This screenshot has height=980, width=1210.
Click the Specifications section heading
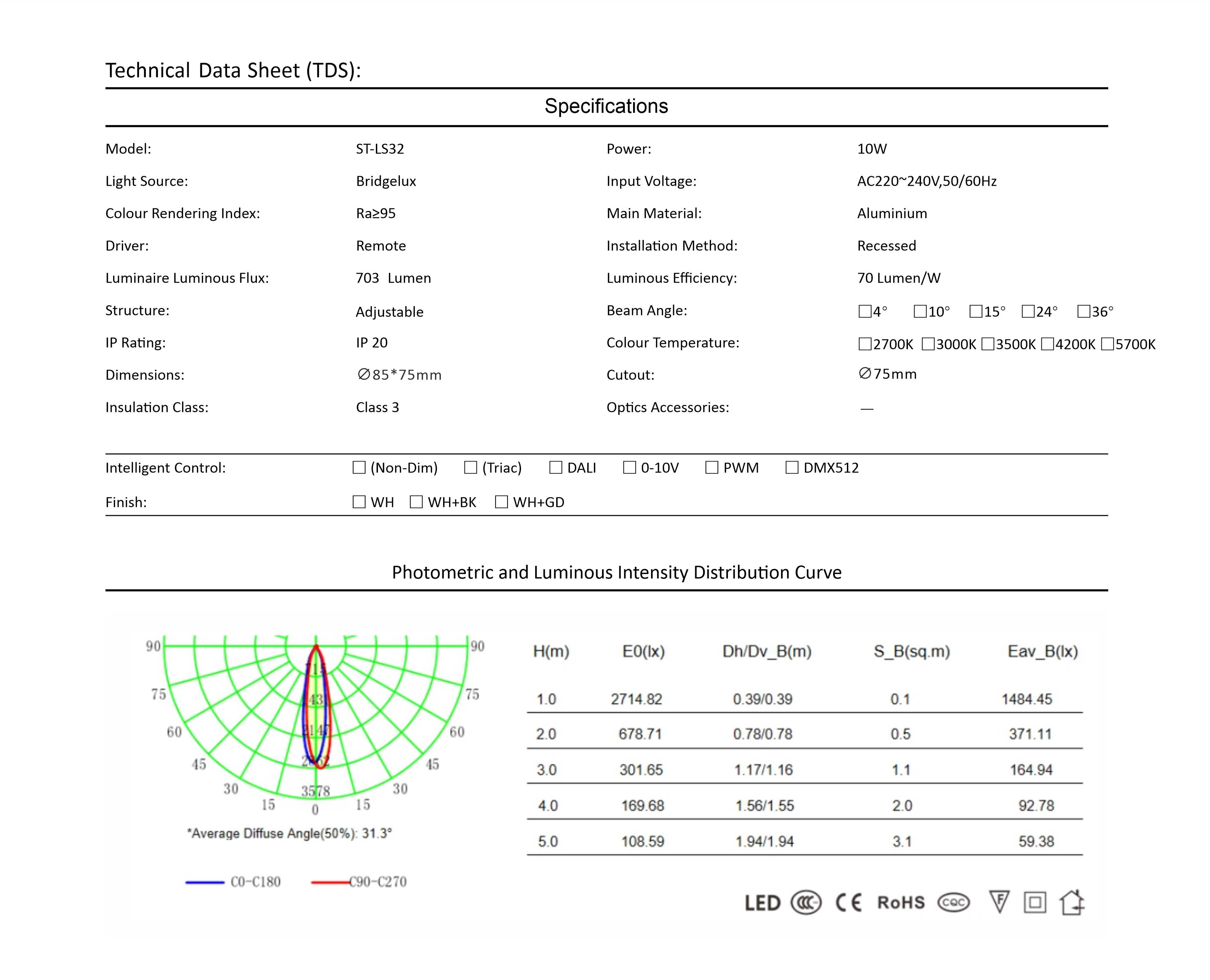tap(606, 106)
